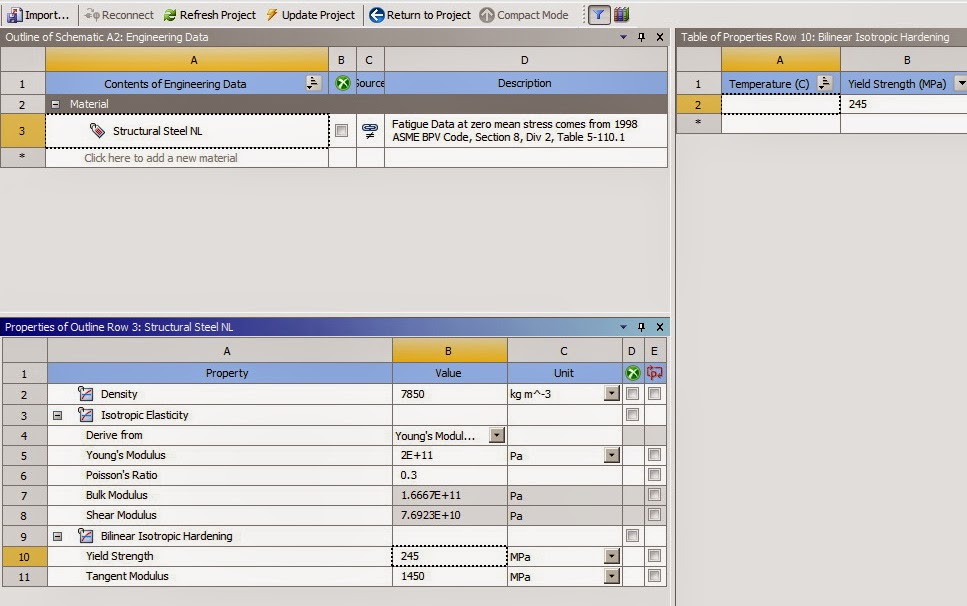Pin the Outline of Schematic A2 panel
The height and width of the screenshot is (606, 967).
pyautogui.click(x=641, y=37)
